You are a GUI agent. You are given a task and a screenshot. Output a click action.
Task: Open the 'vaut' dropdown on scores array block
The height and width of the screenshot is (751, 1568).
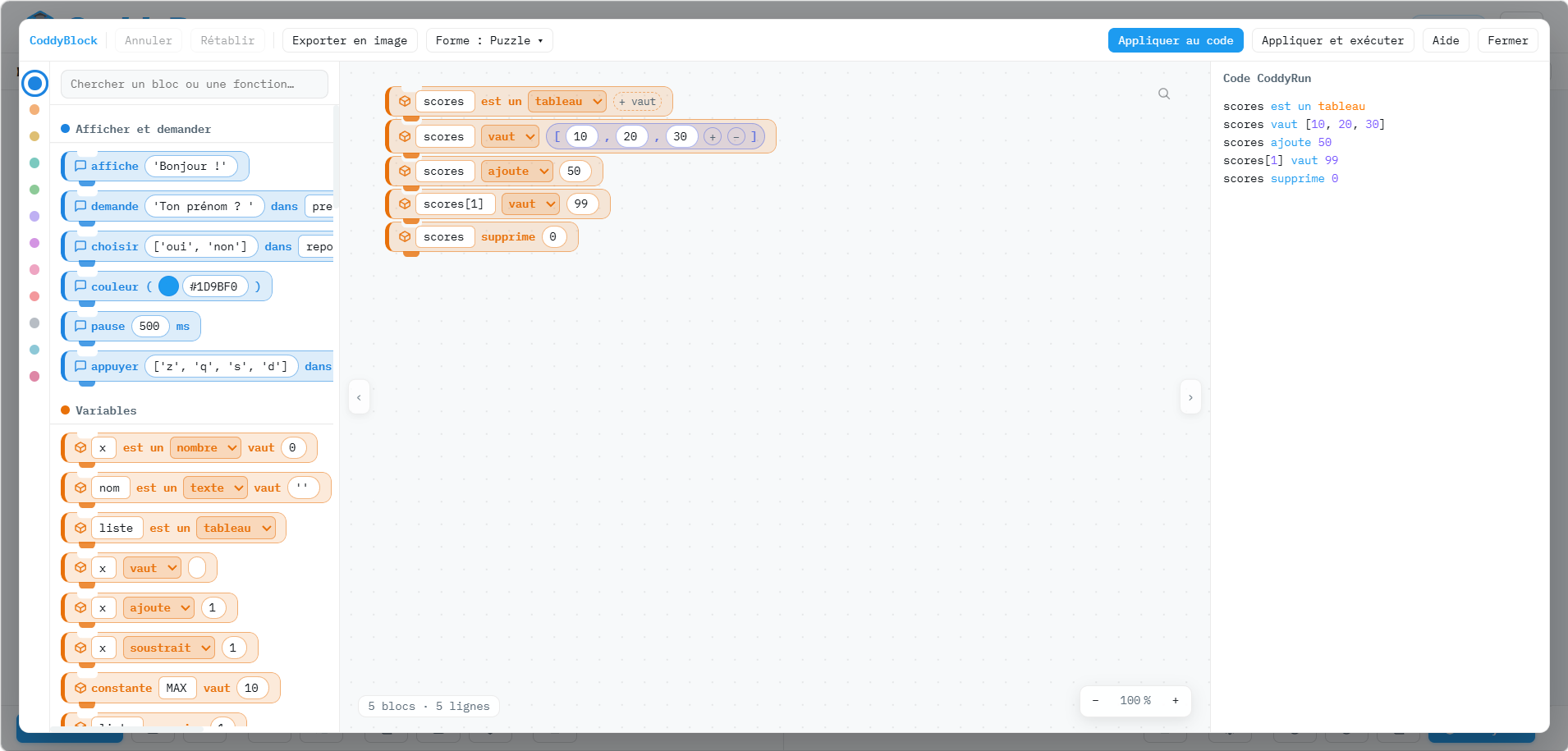click(x=510, y=137)
